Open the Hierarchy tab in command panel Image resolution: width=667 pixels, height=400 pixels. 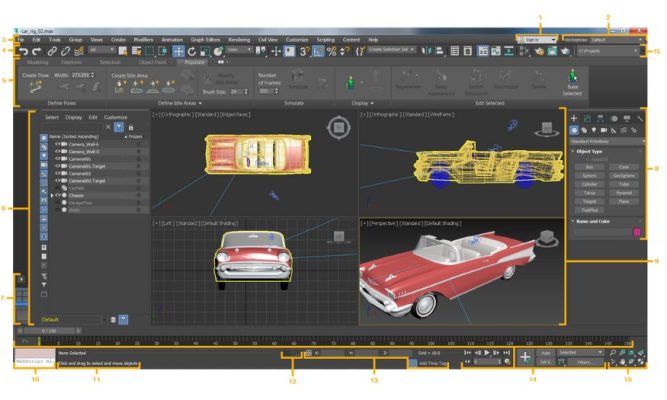tap(600, 118)
